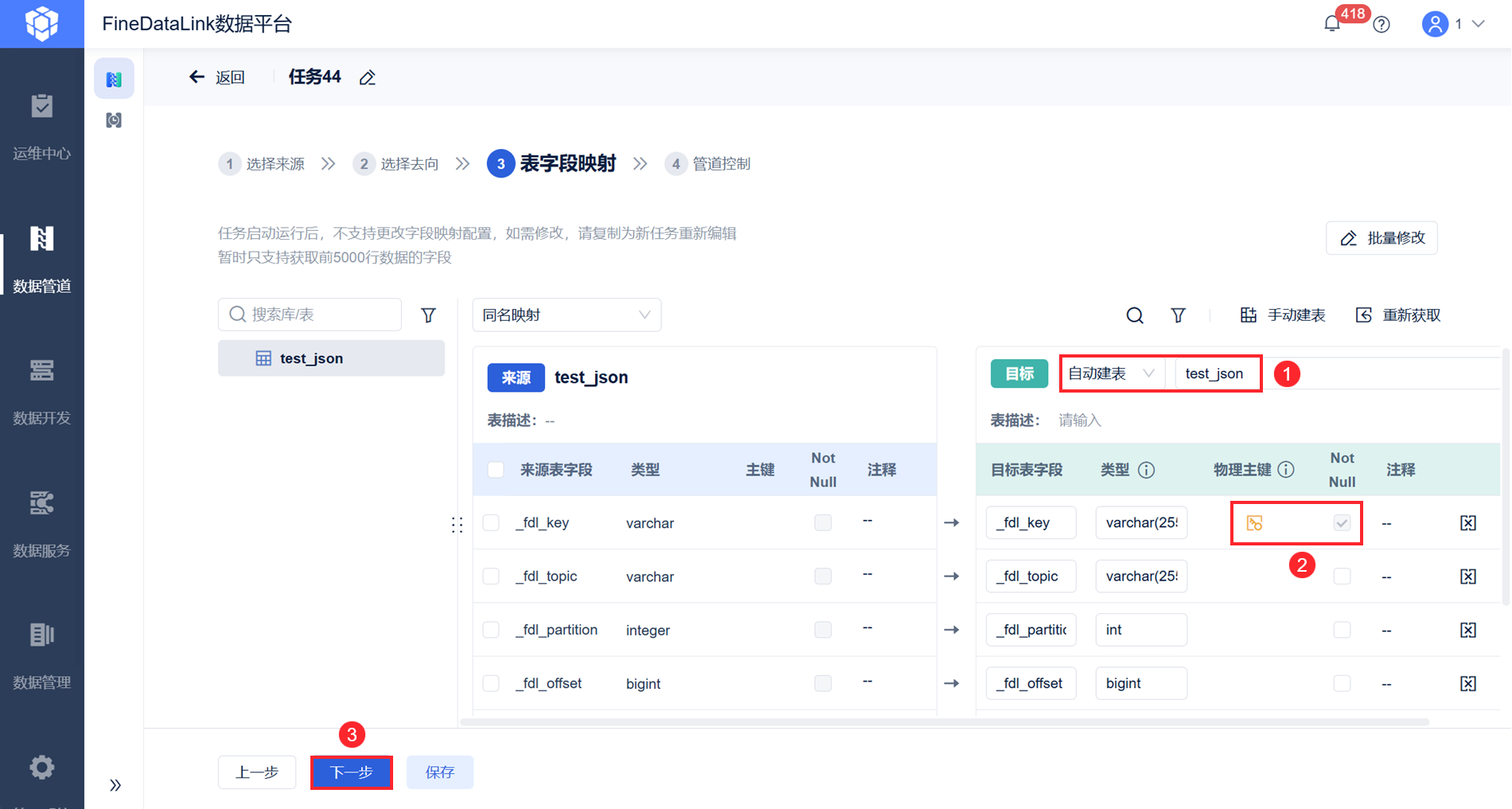Viewport: 1512px width, 809px height.
Task: Select the pipeline task list icon
Action: click(x=114, y=79)
